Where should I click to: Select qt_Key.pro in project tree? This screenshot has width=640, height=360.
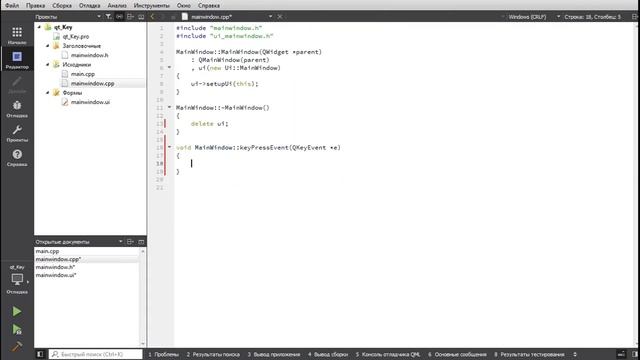76,36
